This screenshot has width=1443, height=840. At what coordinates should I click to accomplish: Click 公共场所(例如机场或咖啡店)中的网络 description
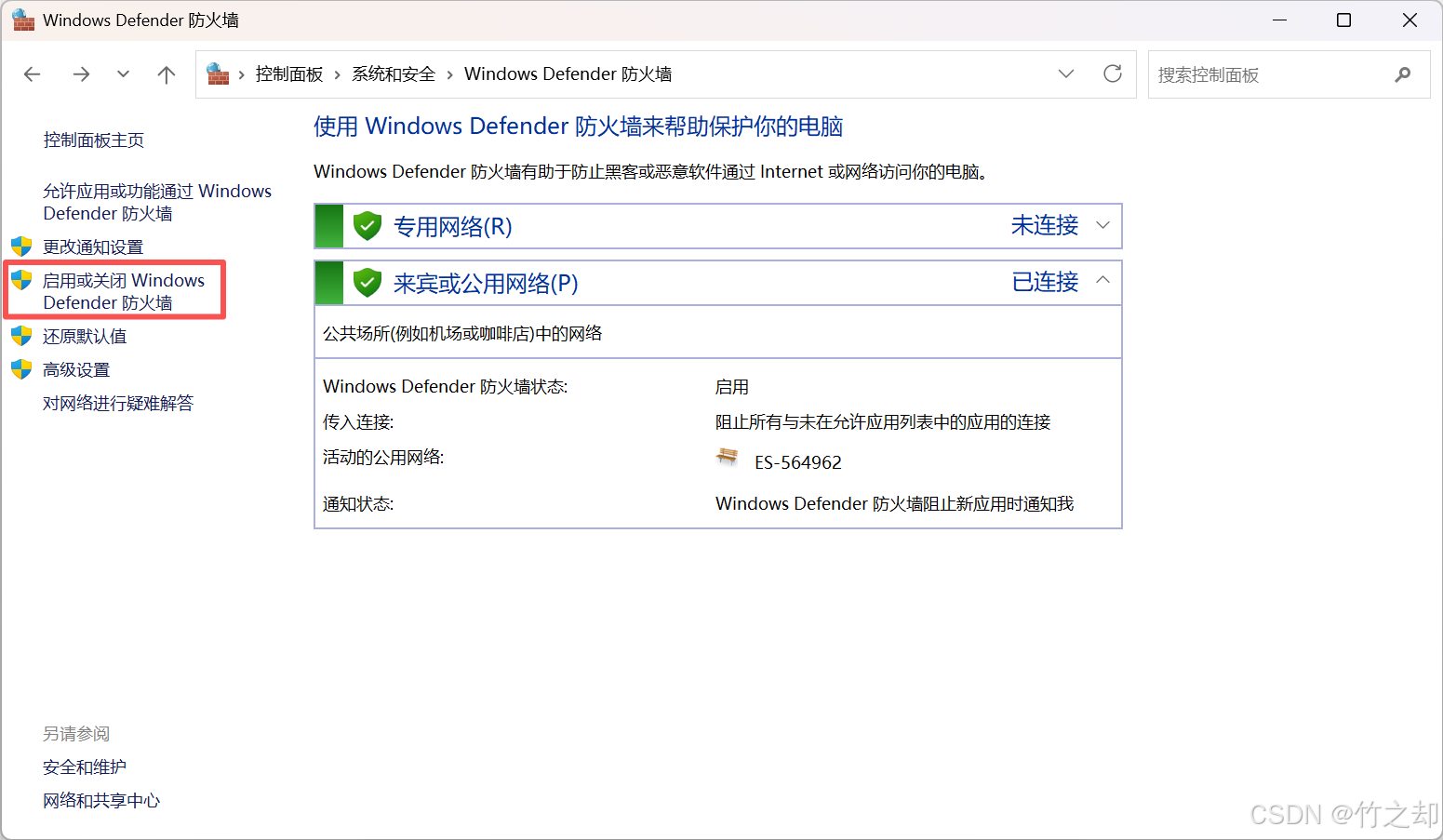pyautogui.click(x=462, y=334)
